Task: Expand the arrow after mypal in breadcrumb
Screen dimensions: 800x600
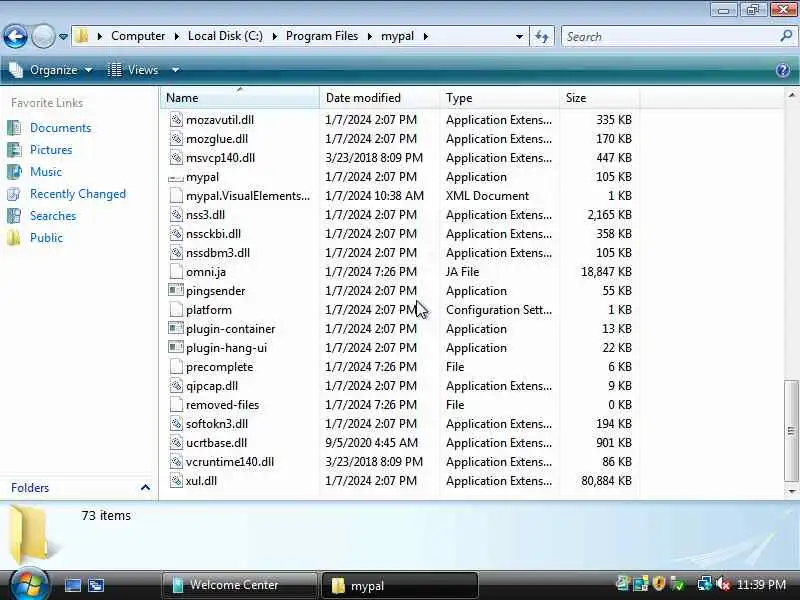Action: click(x=426, y=36)
